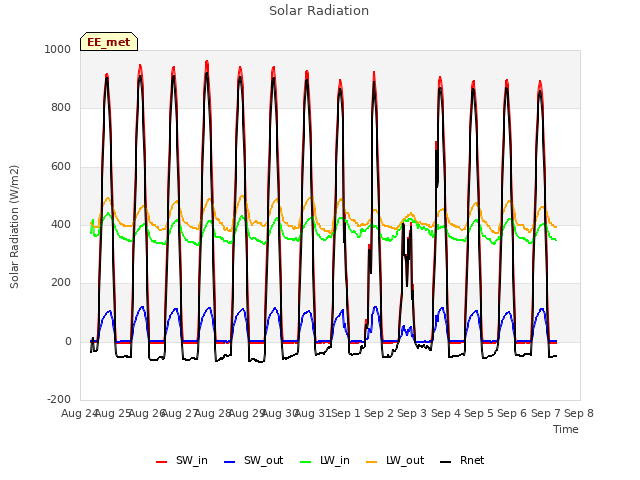640x480 pixels.
Task: Toggle the SW_out legend entry
Action: coord(253,460)
